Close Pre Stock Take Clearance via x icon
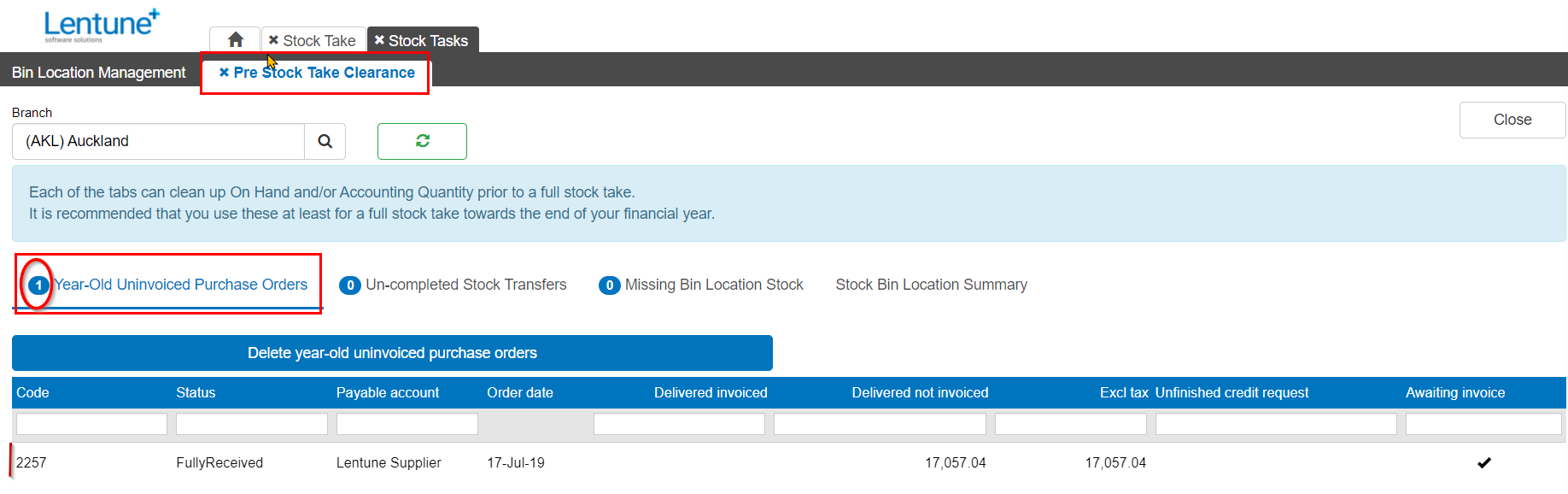Screen dimensions: 1568x494 224,73
